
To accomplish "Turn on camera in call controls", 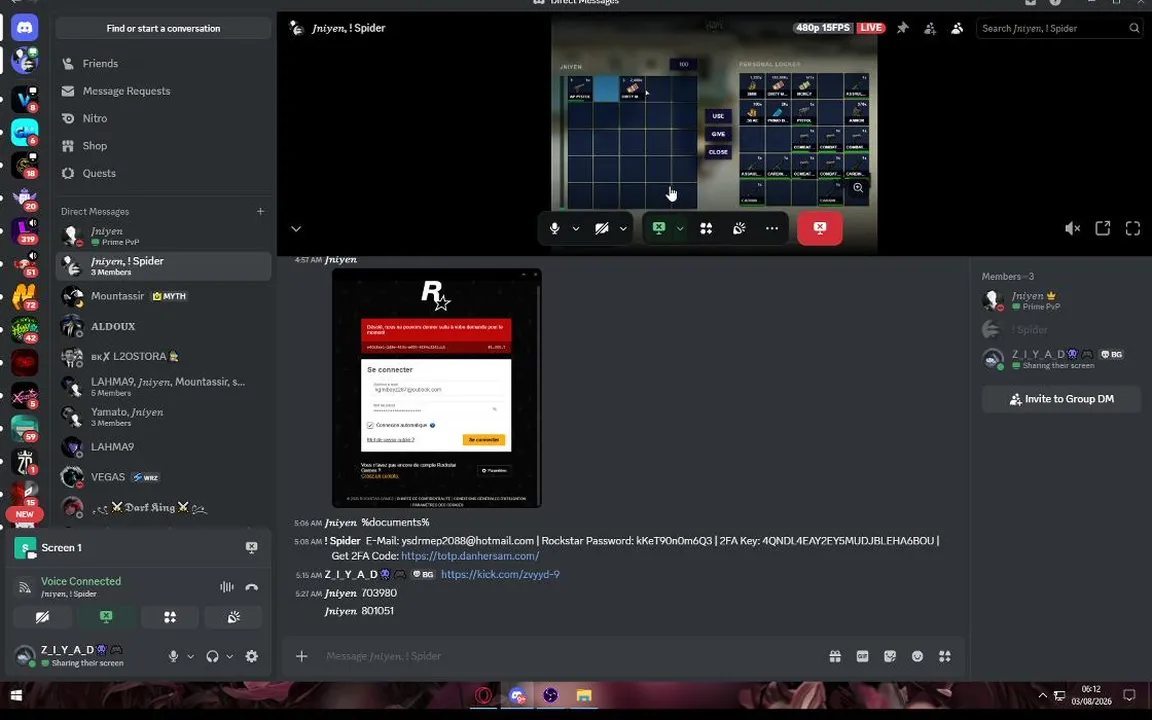I will [x=602, y=228].
